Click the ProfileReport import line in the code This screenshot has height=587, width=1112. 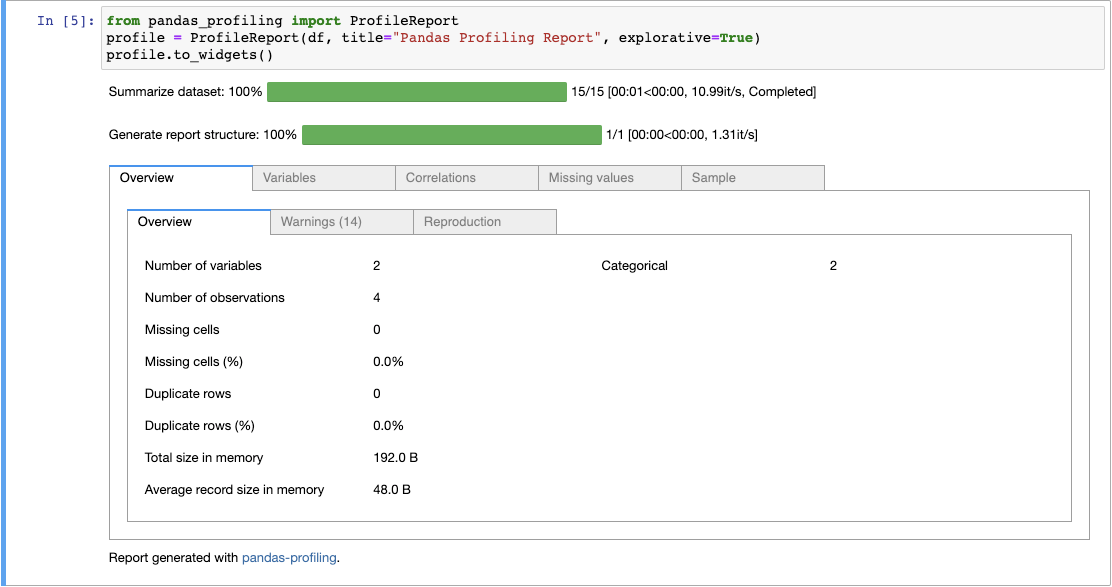click(282, 21)
